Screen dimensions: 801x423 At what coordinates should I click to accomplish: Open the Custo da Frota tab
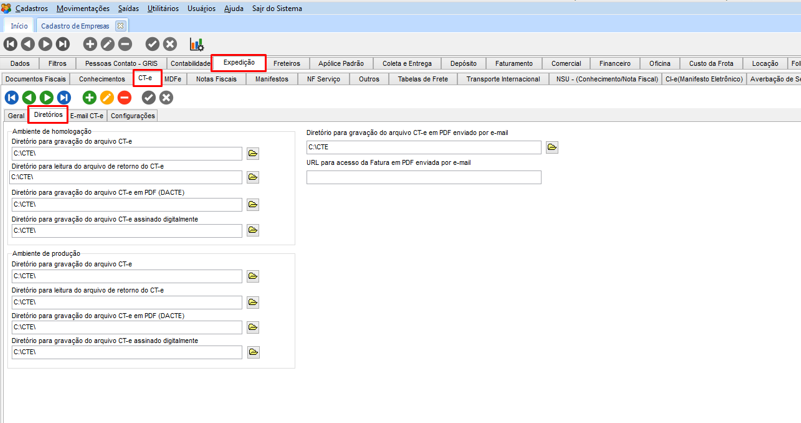pos(711,63)
